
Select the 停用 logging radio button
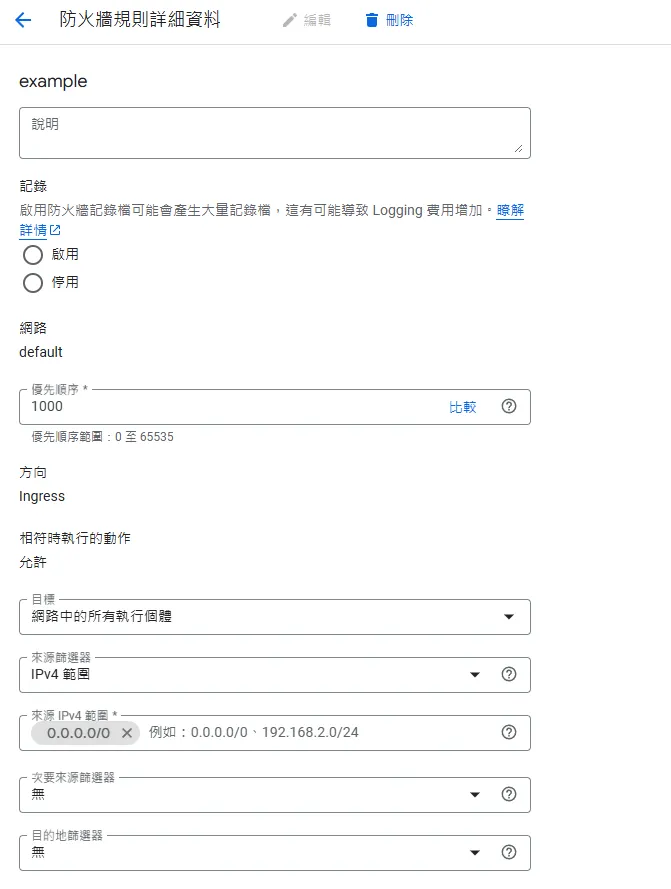click(31, 283)
